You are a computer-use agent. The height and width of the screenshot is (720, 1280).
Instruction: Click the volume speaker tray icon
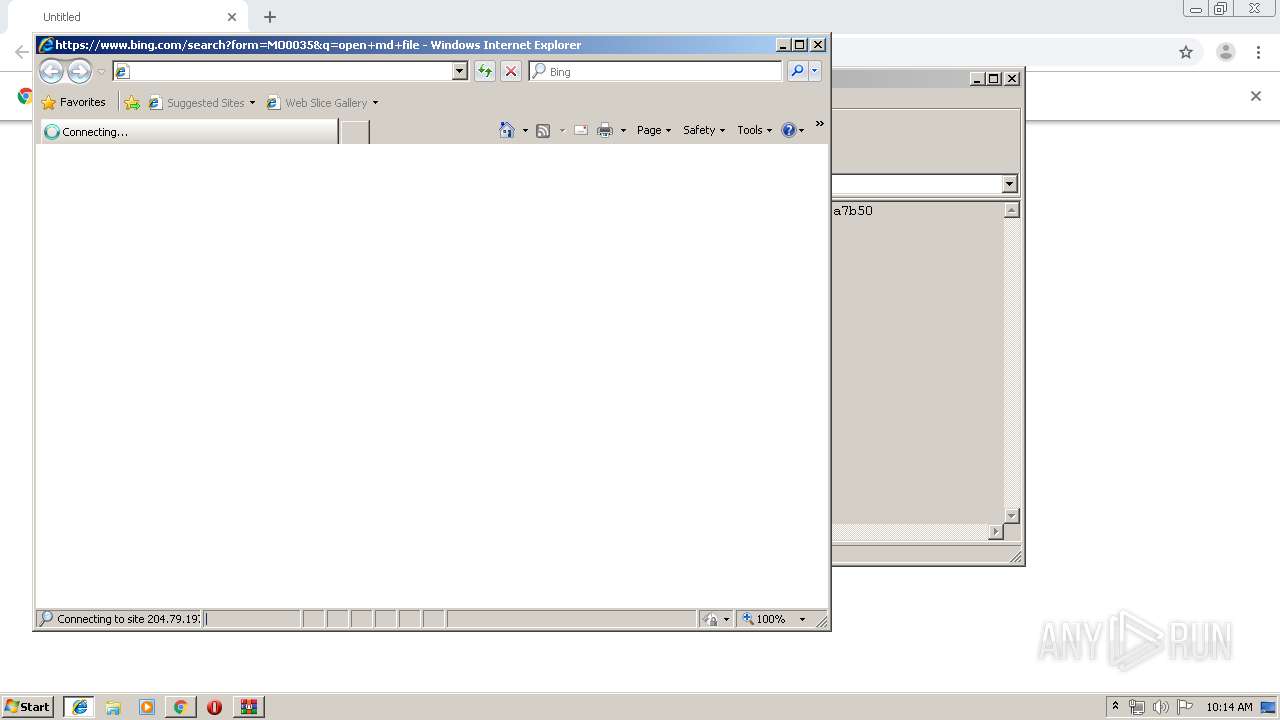(1160, 707)
